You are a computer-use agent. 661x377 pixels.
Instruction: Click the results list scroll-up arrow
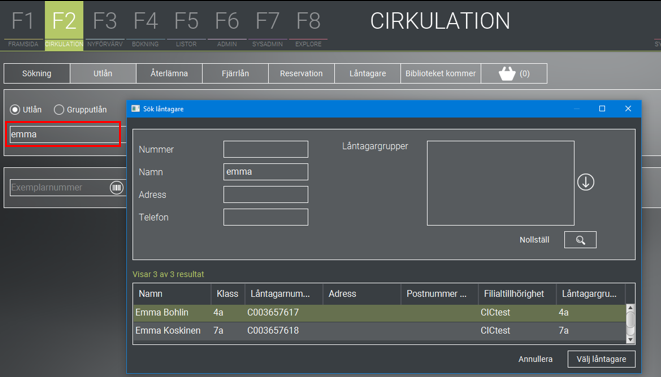point(630,308)
